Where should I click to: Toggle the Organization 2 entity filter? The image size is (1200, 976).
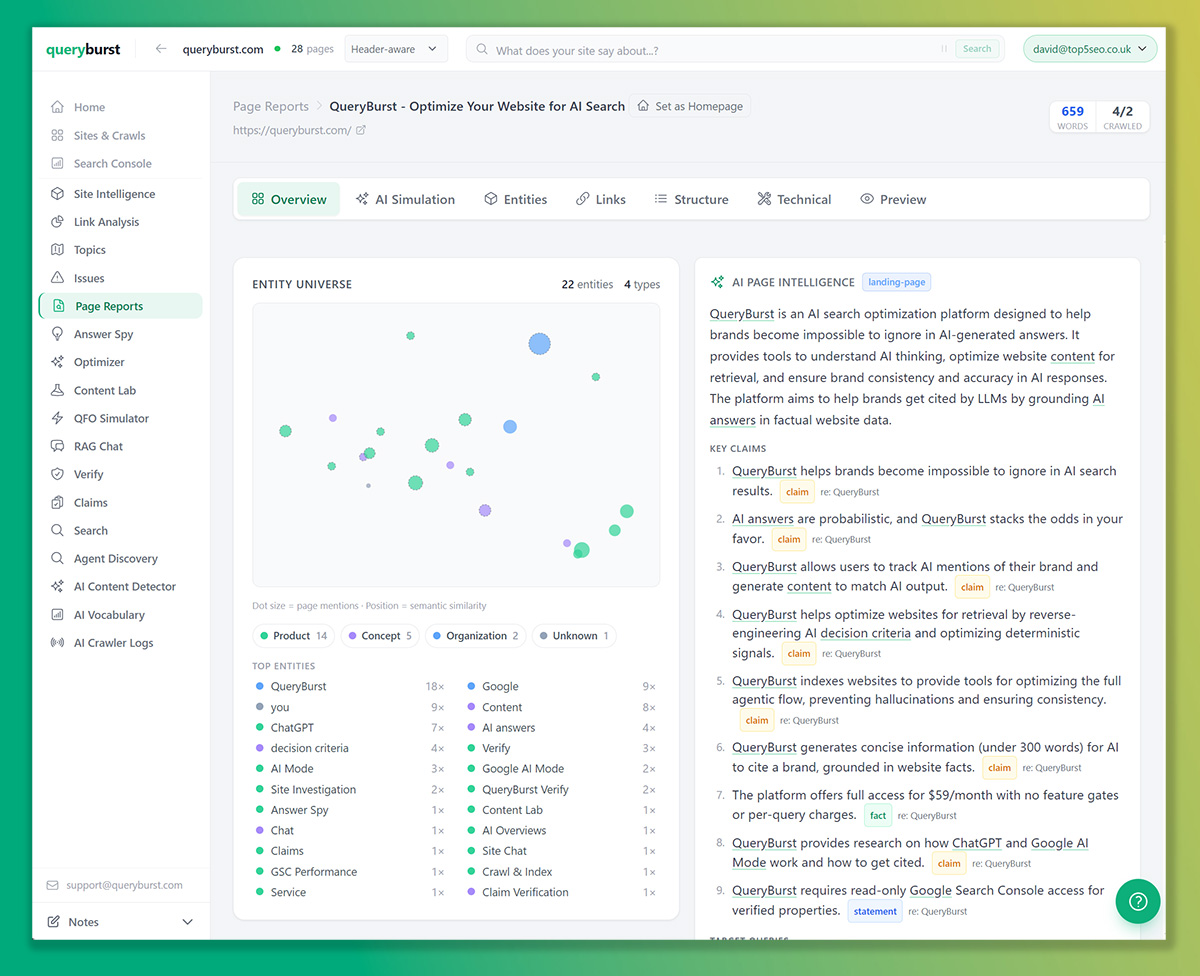click(476, 635)
